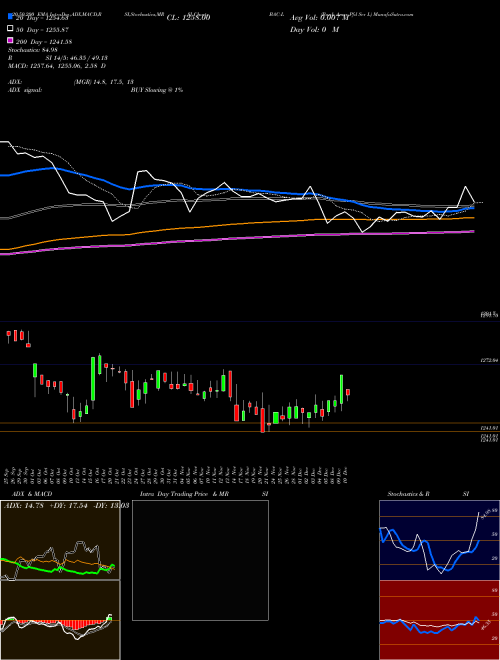Click the 'ADX: 14.78' value in indicator panel

click(x=24, y=505)
